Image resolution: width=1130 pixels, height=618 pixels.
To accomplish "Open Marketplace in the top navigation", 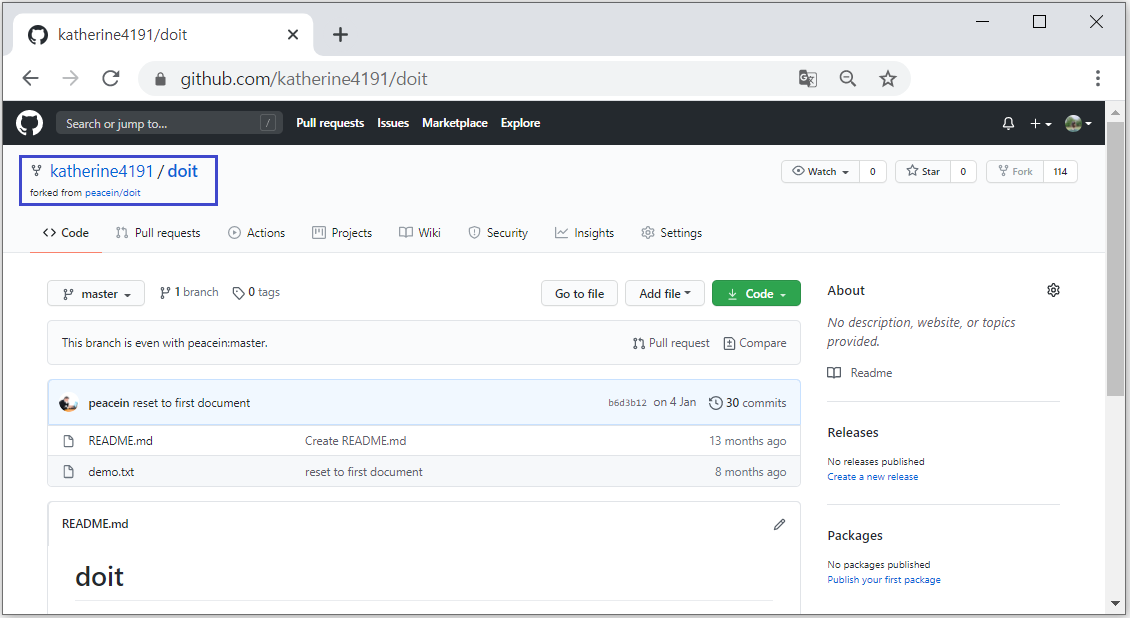I will coord(455,123).
